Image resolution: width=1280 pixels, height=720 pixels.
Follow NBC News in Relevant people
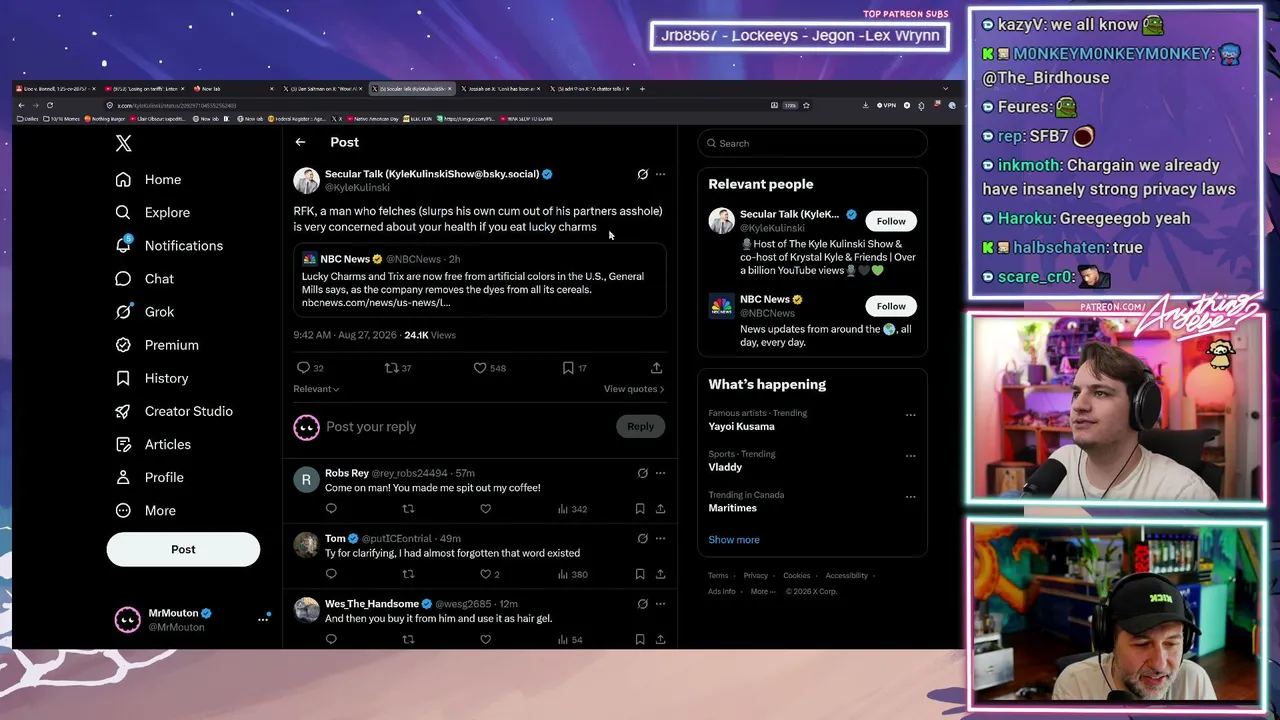[891, 306]
